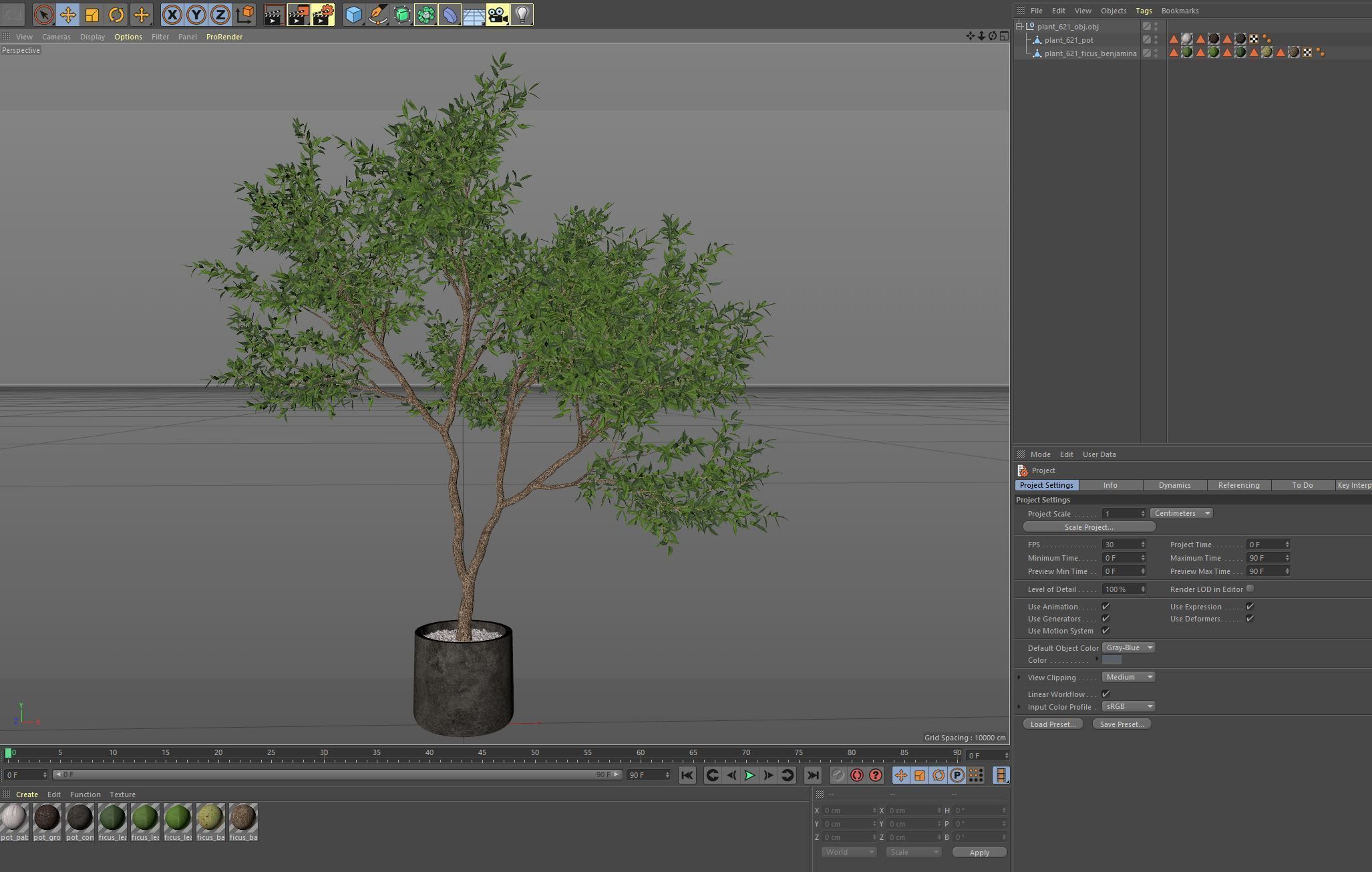The image size is (1372, 872).
Task: Collapse the plant_621_obj.obj hierarchy
Action: [1020, 27]
